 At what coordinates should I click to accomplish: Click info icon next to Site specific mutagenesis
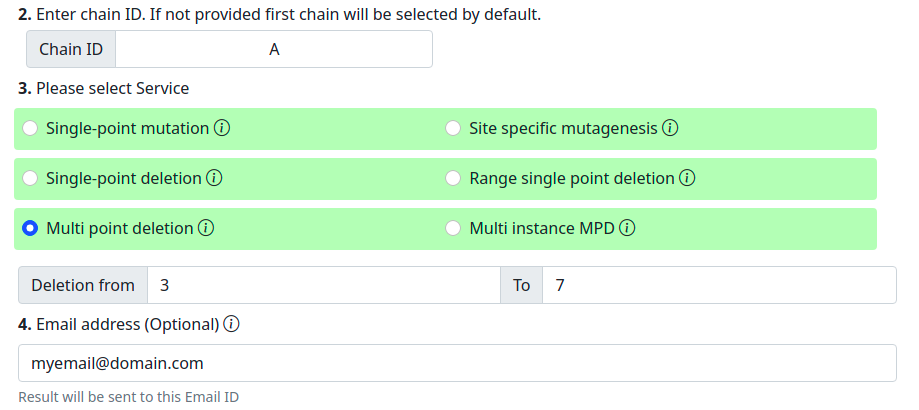tap(670, 128)
